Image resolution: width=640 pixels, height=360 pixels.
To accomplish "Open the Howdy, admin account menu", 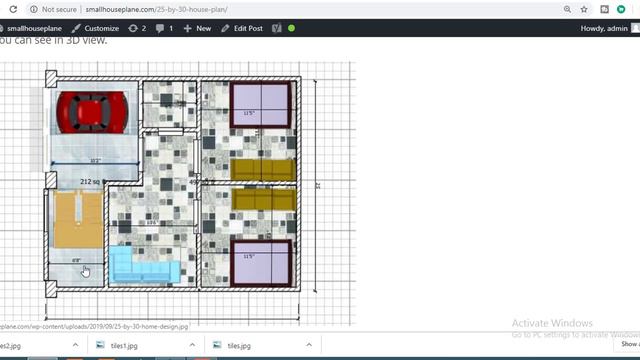I will (609, 28).
